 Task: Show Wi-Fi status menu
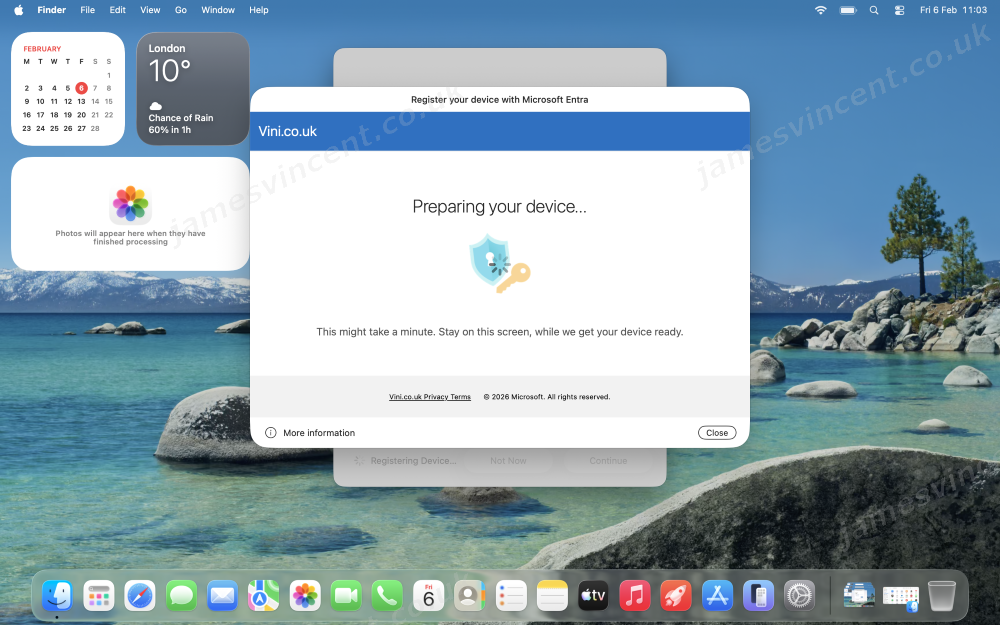click(821, 10)
